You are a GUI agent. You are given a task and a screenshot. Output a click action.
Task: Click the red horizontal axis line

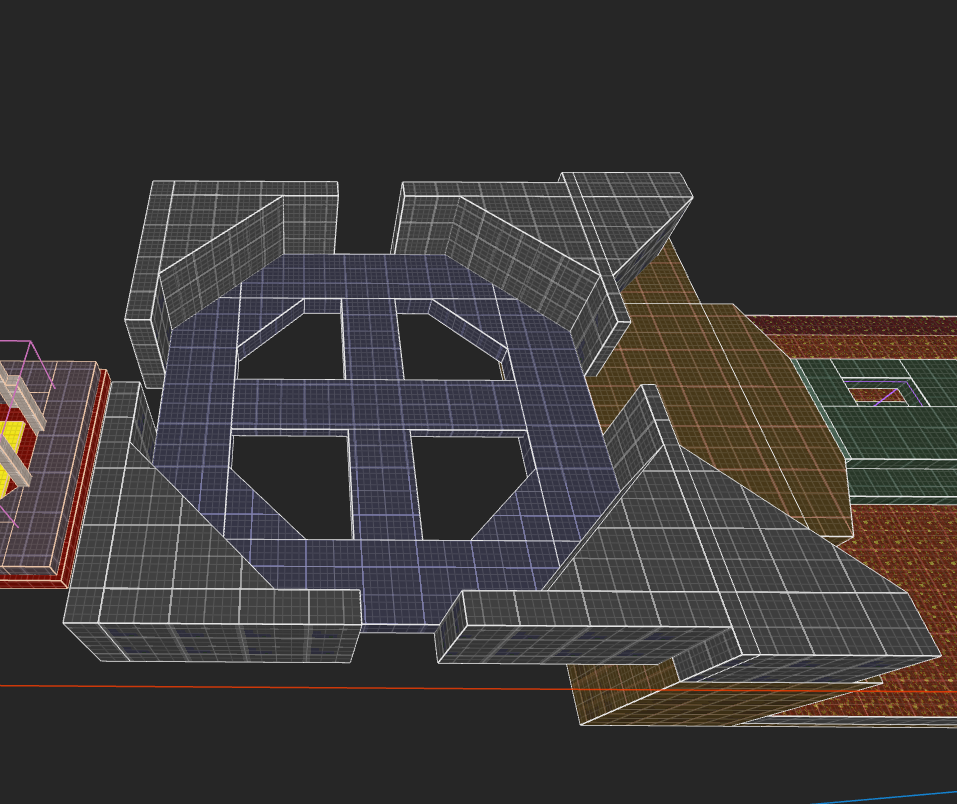pyautogui.click(x=200, y=687)
